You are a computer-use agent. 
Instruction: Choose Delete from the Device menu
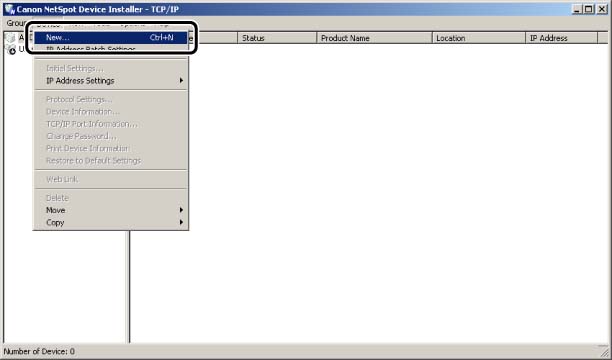111,198
